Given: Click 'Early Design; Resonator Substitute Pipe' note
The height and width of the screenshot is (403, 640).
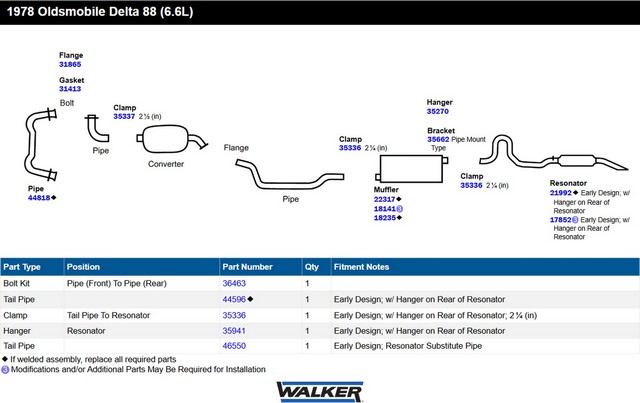Looking at the screenshot, I should 408,346.
